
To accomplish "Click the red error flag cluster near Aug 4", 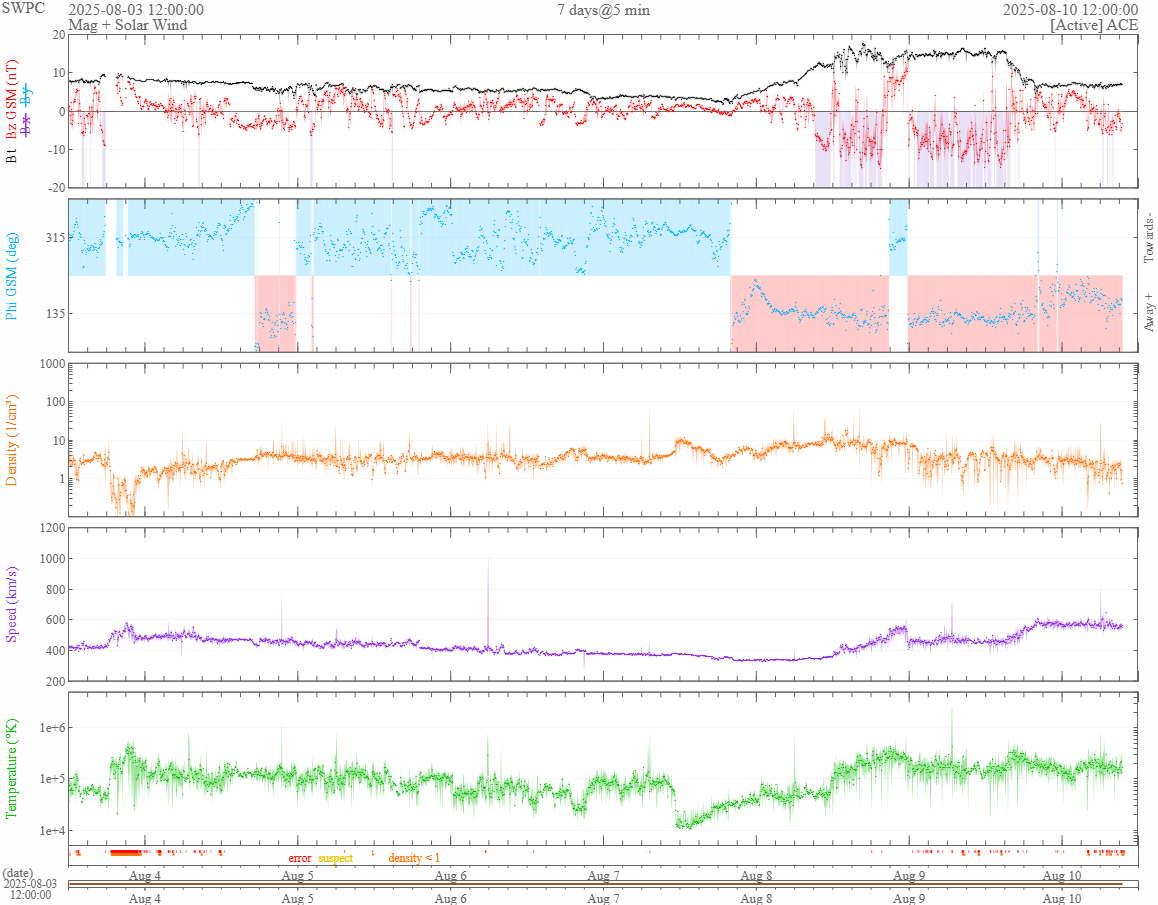I will 126,853.
